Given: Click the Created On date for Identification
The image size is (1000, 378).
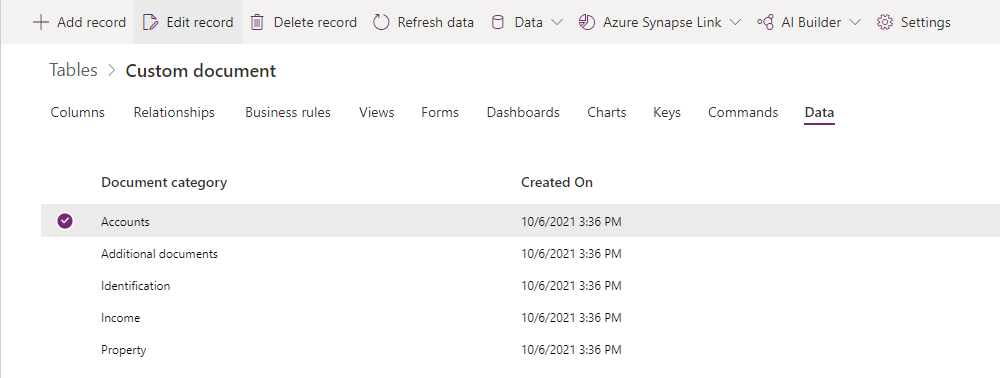Looking at the screenshot, I should click(571, 286).
